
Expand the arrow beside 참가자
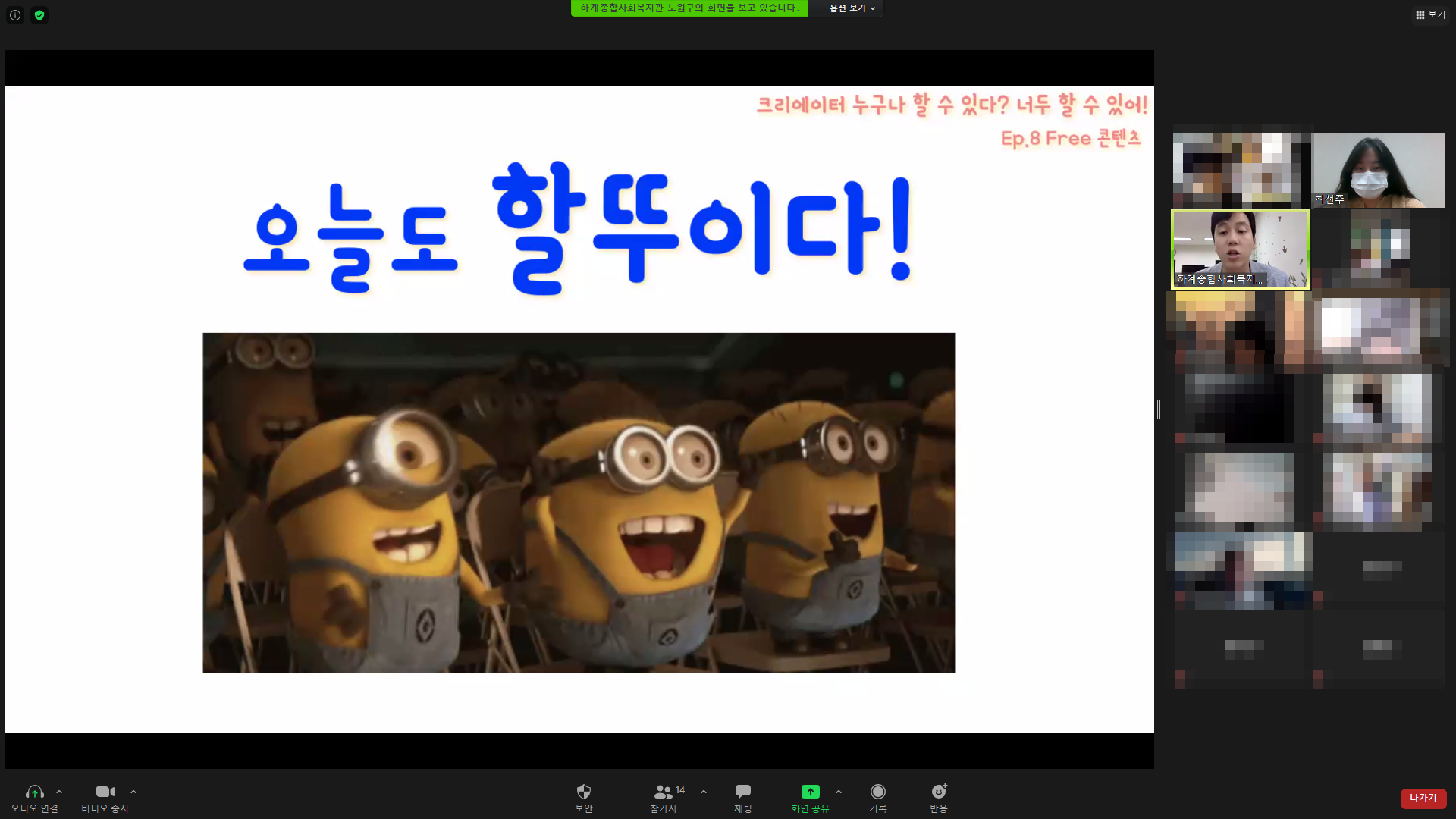(x=704, y=792)
